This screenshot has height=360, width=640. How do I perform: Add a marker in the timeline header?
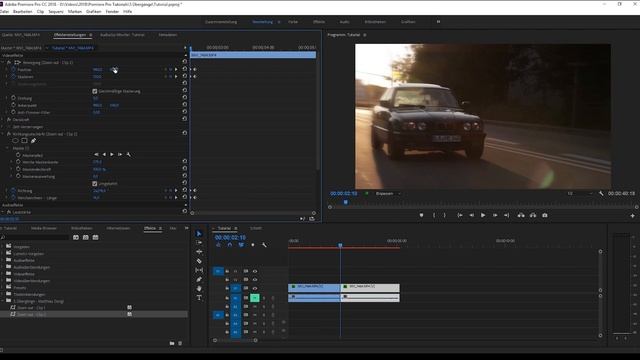point(253,245)
